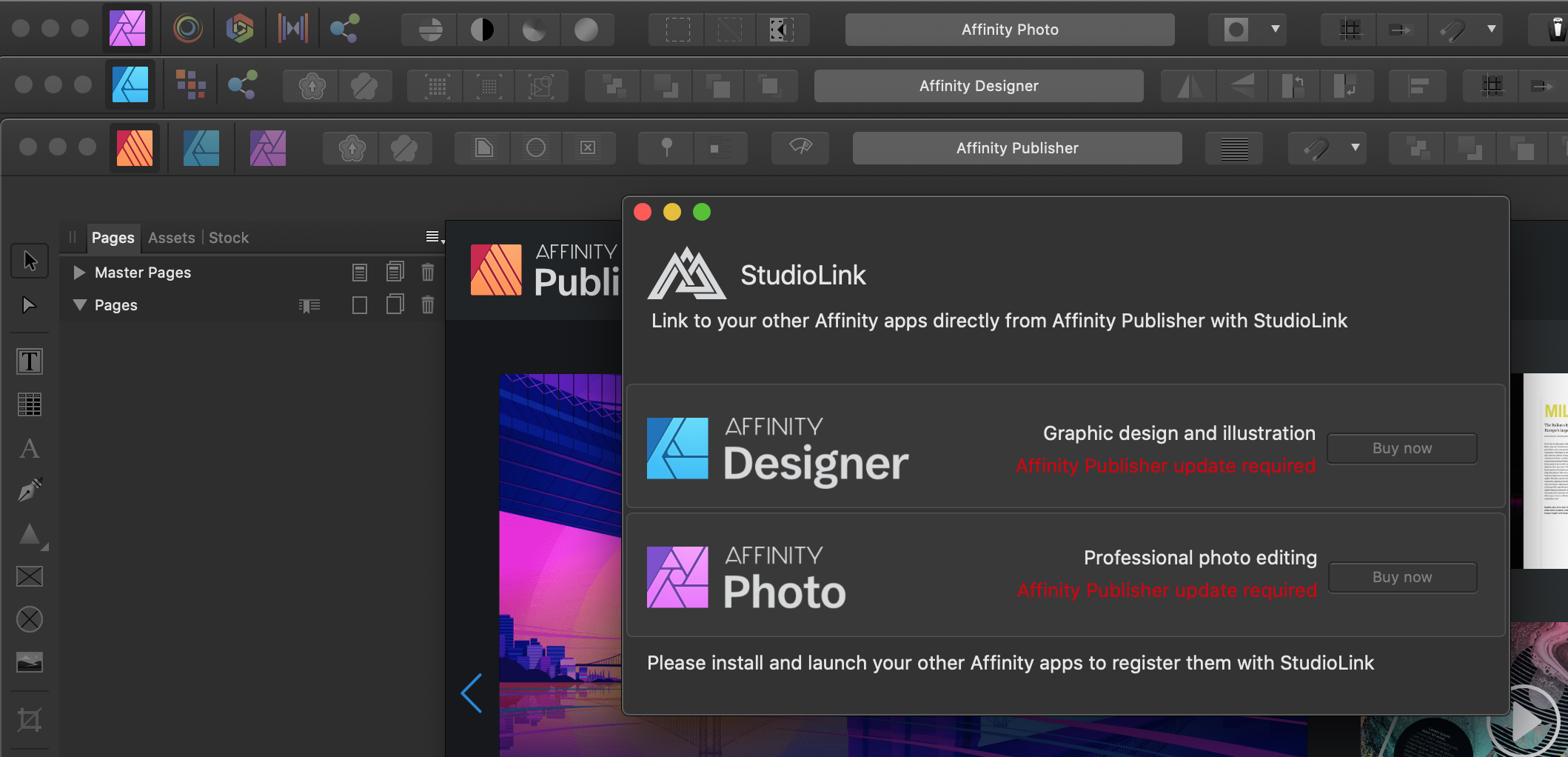This screenshot has width=1568, height=757.
Task: Switch to Designer Persona in Publisher toolbar
Action: pos(201,147)
